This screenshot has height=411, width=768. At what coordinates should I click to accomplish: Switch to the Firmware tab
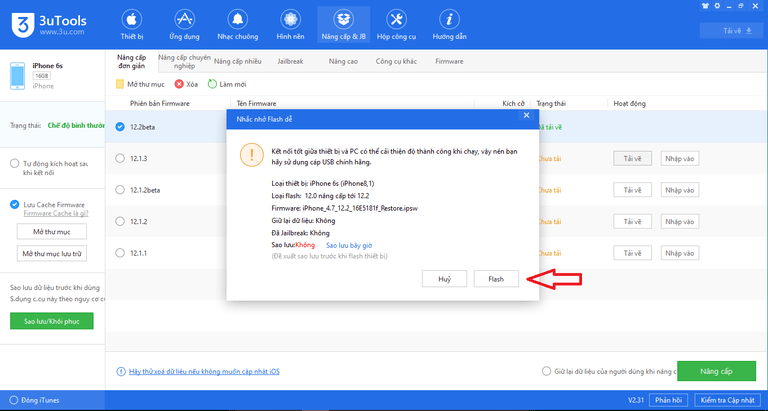449,62
